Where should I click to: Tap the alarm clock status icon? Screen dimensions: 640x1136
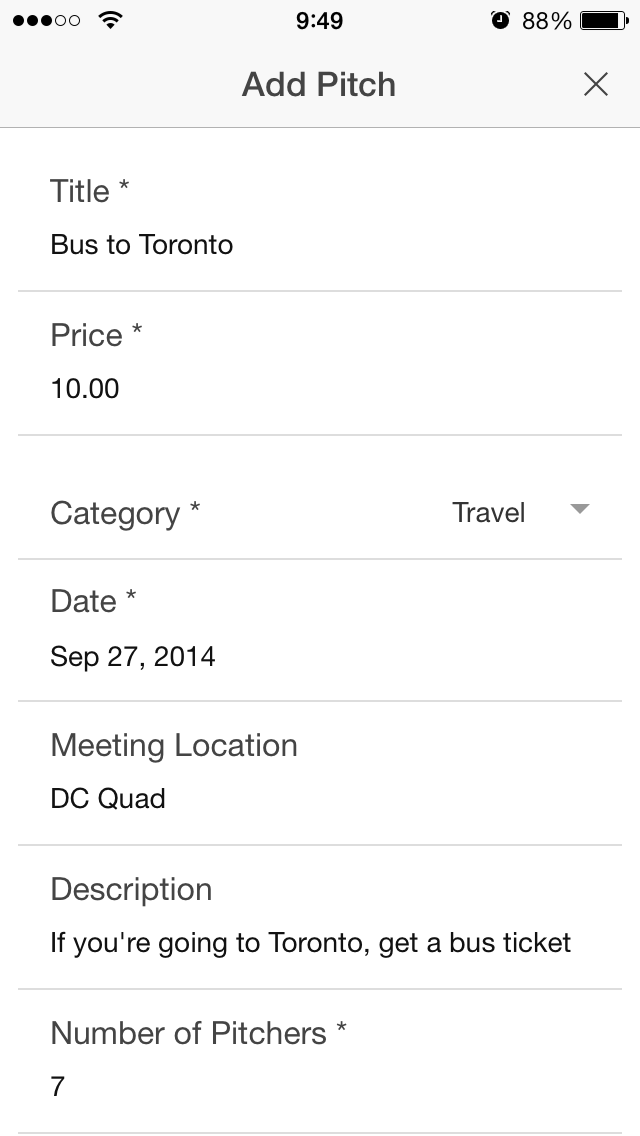(x=500, y=20)
